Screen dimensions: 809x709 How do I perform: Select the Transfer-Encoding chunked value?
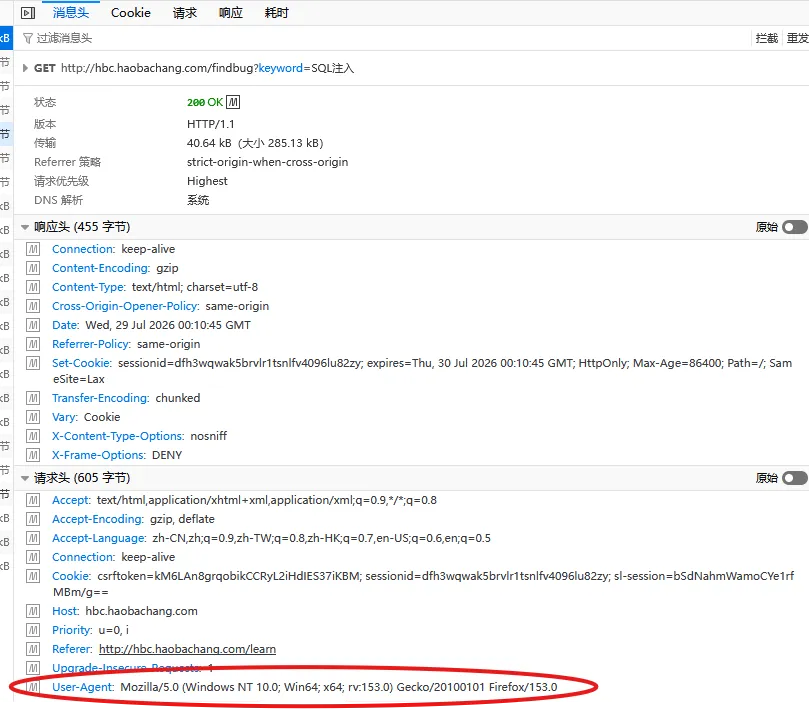click(x=178, y=398)
